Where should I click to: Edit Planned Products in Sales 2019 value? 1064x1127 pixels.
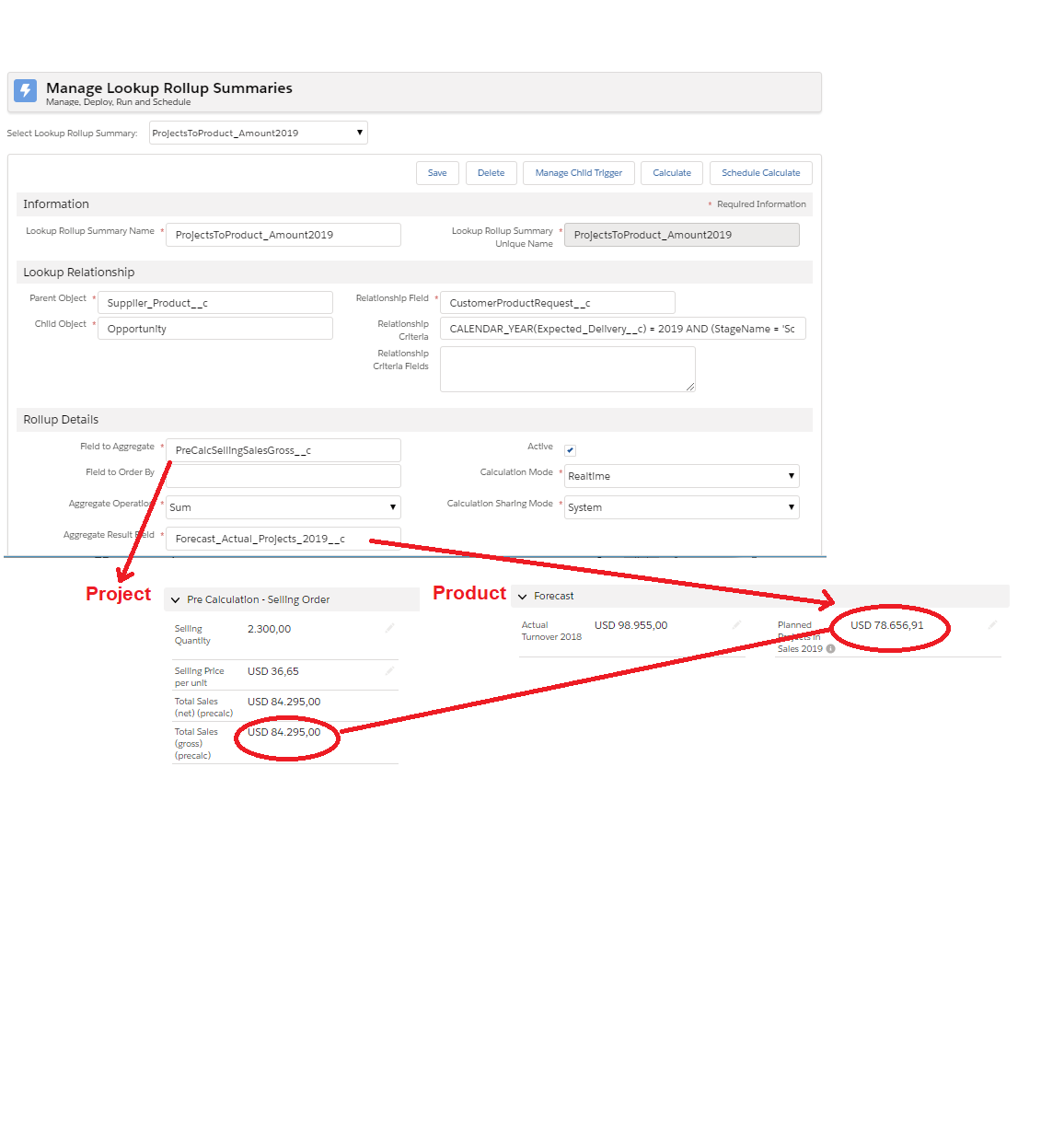tap(992, 624)
